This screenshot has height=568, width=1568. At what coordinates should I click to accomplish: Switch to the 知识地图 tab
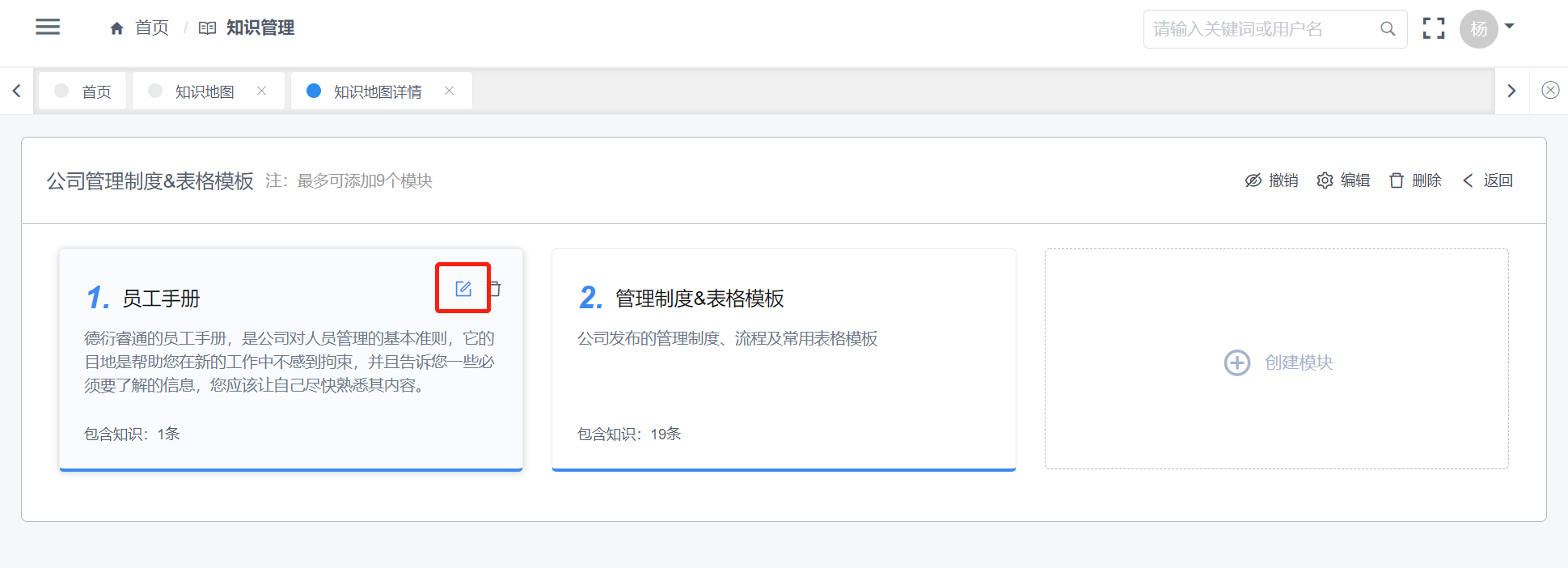205,91
